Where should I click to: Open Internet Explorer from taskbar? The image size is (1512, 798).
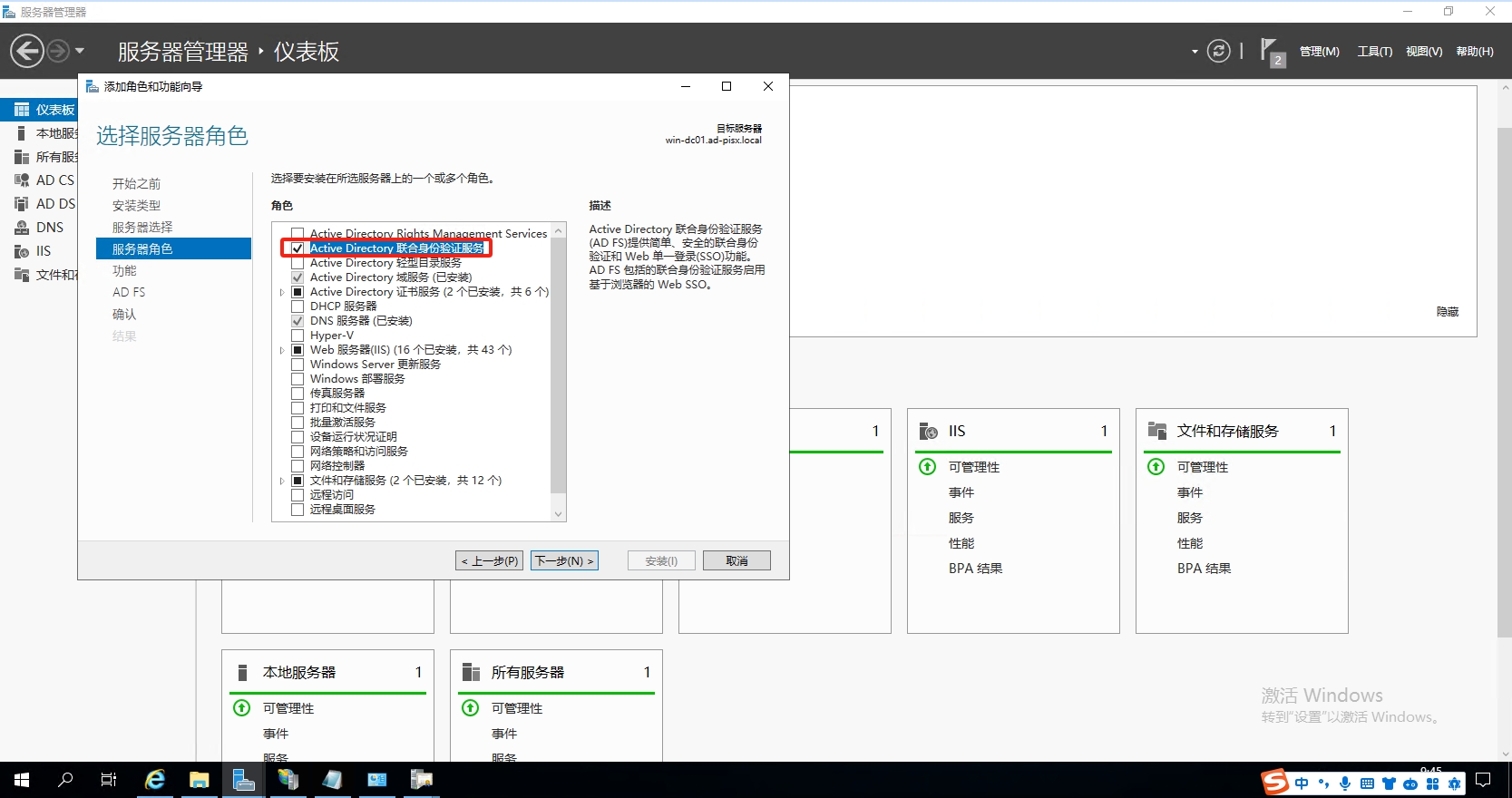pyautogui.click(x=155, y=780)
